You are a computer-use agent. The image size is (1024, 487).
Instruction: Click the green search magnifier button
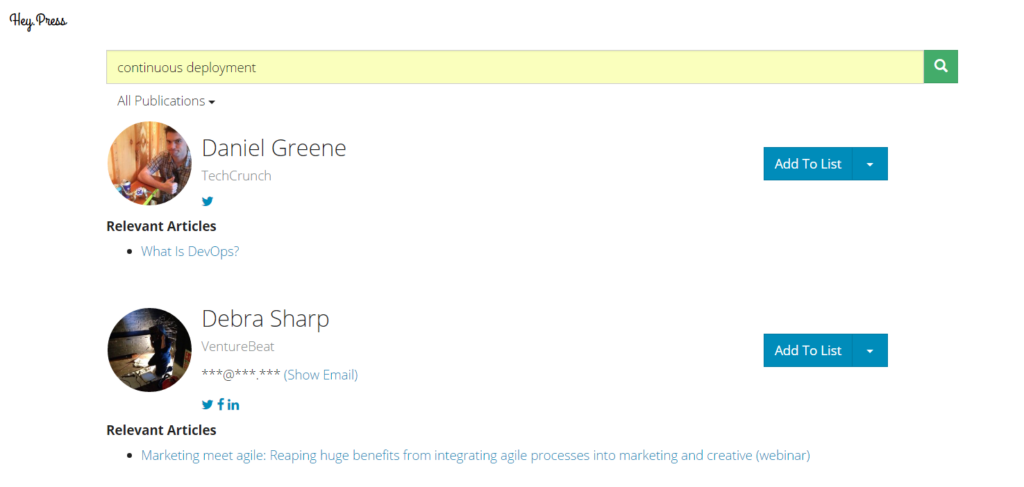[x=940, y=67]
